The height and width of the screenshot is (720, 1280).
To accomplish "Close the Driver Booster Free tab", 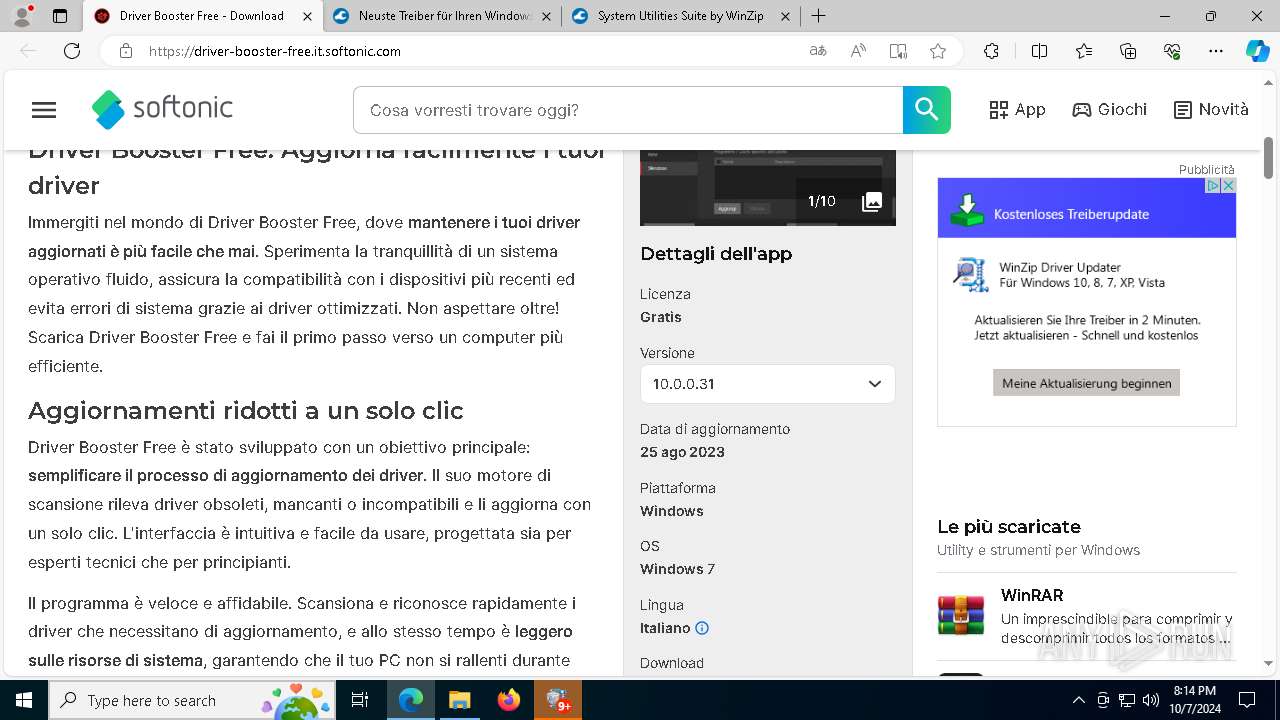I will 307,16.
